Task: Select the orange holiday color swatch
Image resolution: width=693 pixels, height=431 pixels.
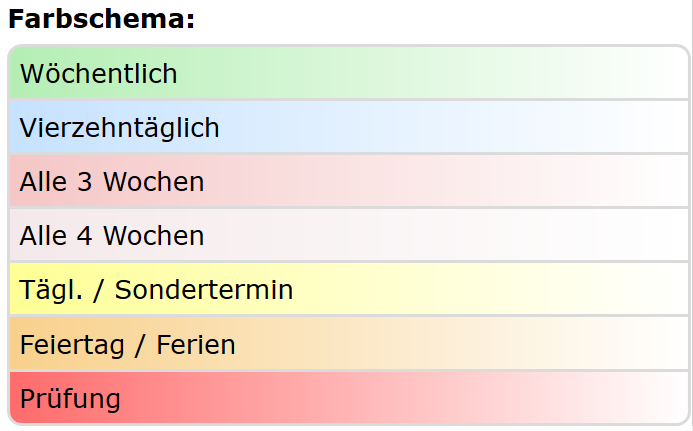Action: pyautogui.click(x=350, y=345)
